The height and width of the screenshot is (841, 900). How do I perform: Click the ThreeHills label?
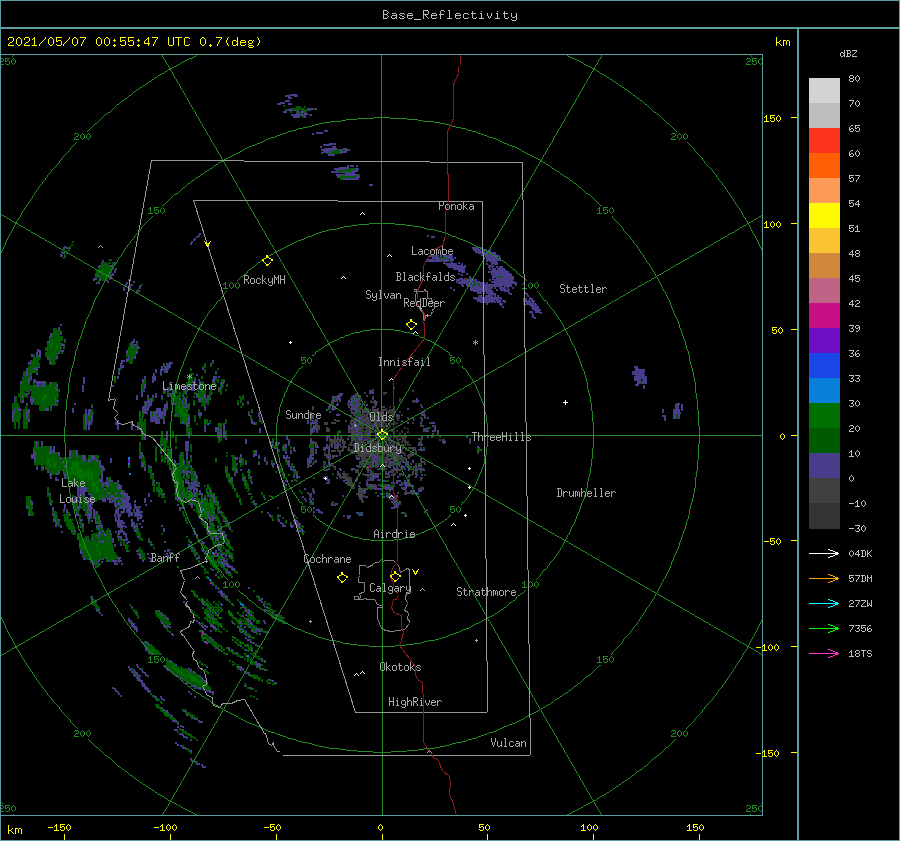click(x=501, y=437)
